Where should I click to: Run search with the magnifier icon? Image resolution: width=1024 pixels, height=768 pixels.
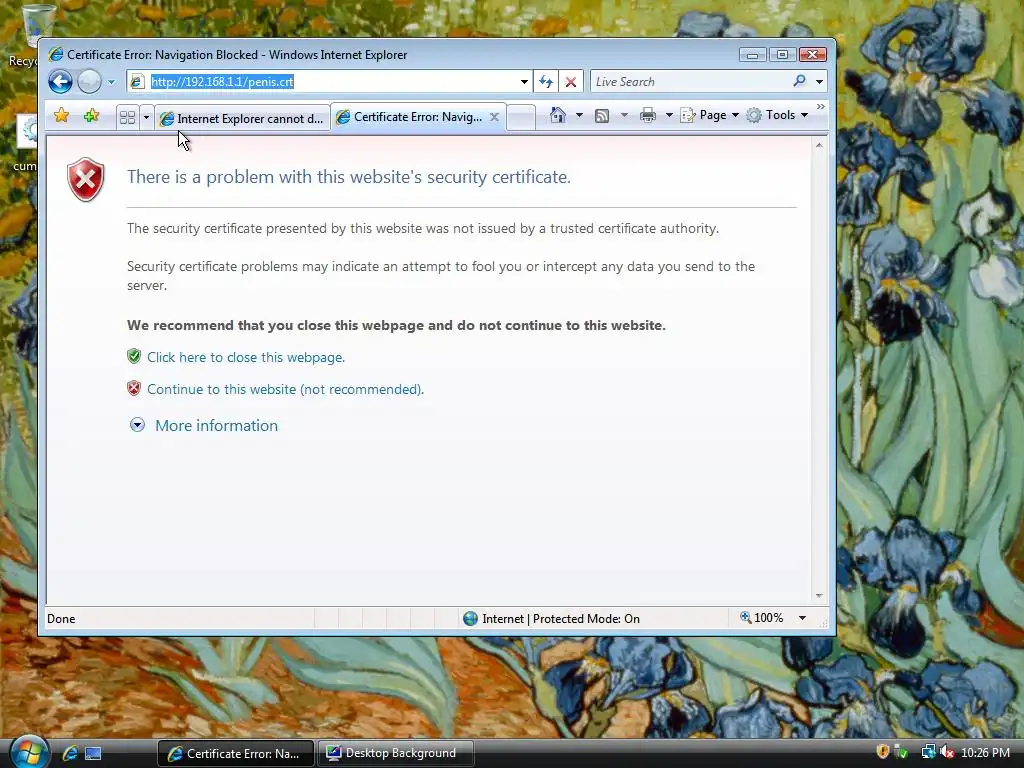pos(799,81)
